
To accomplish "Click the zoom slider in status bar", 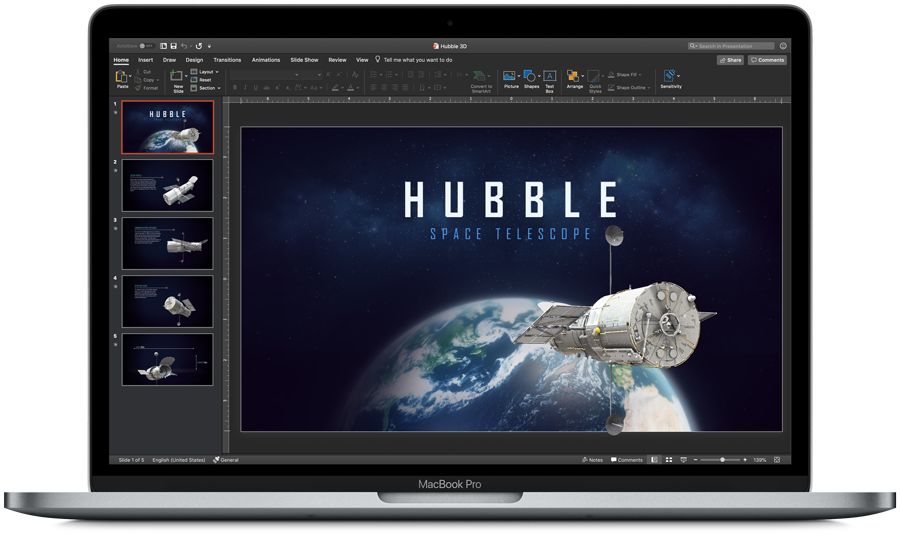I will 722,460.
